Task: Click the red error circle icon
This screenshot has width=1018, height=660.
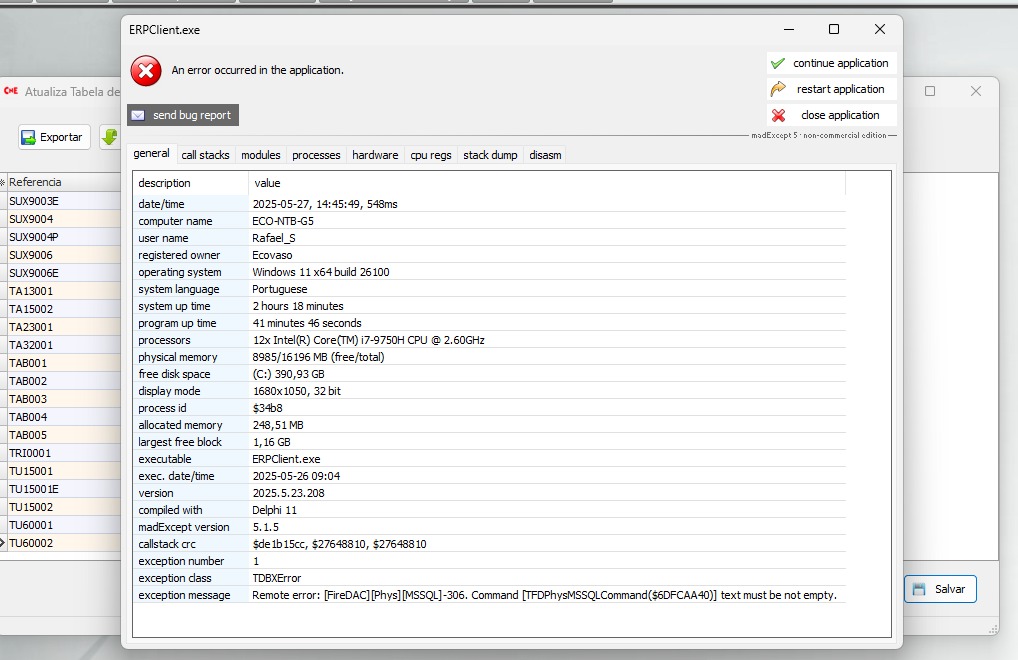Action: pyautogui.click(x=146, y=70)
